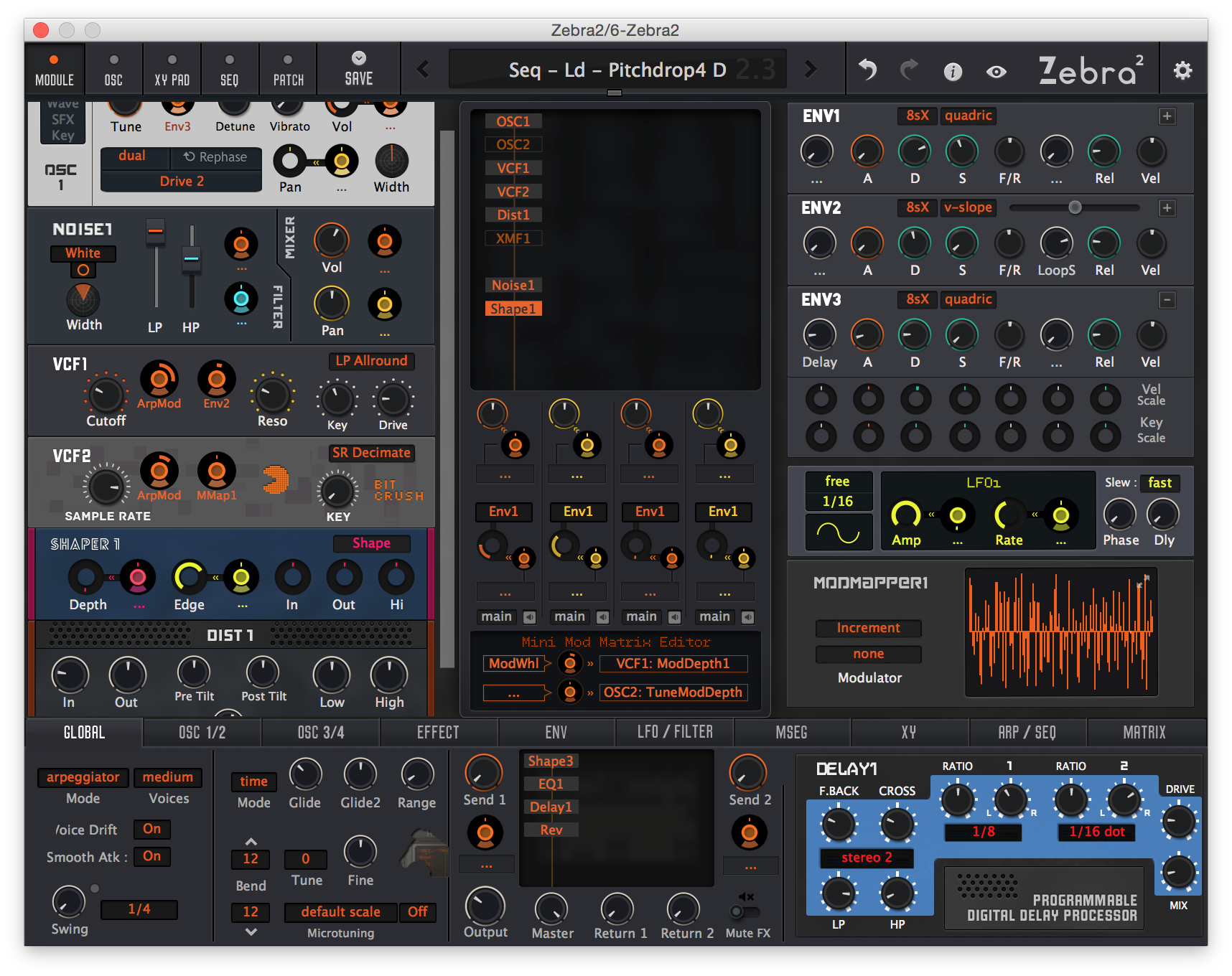
Task: Click the ModWhl matrix depth knob
Action: (x=569, y=663)
